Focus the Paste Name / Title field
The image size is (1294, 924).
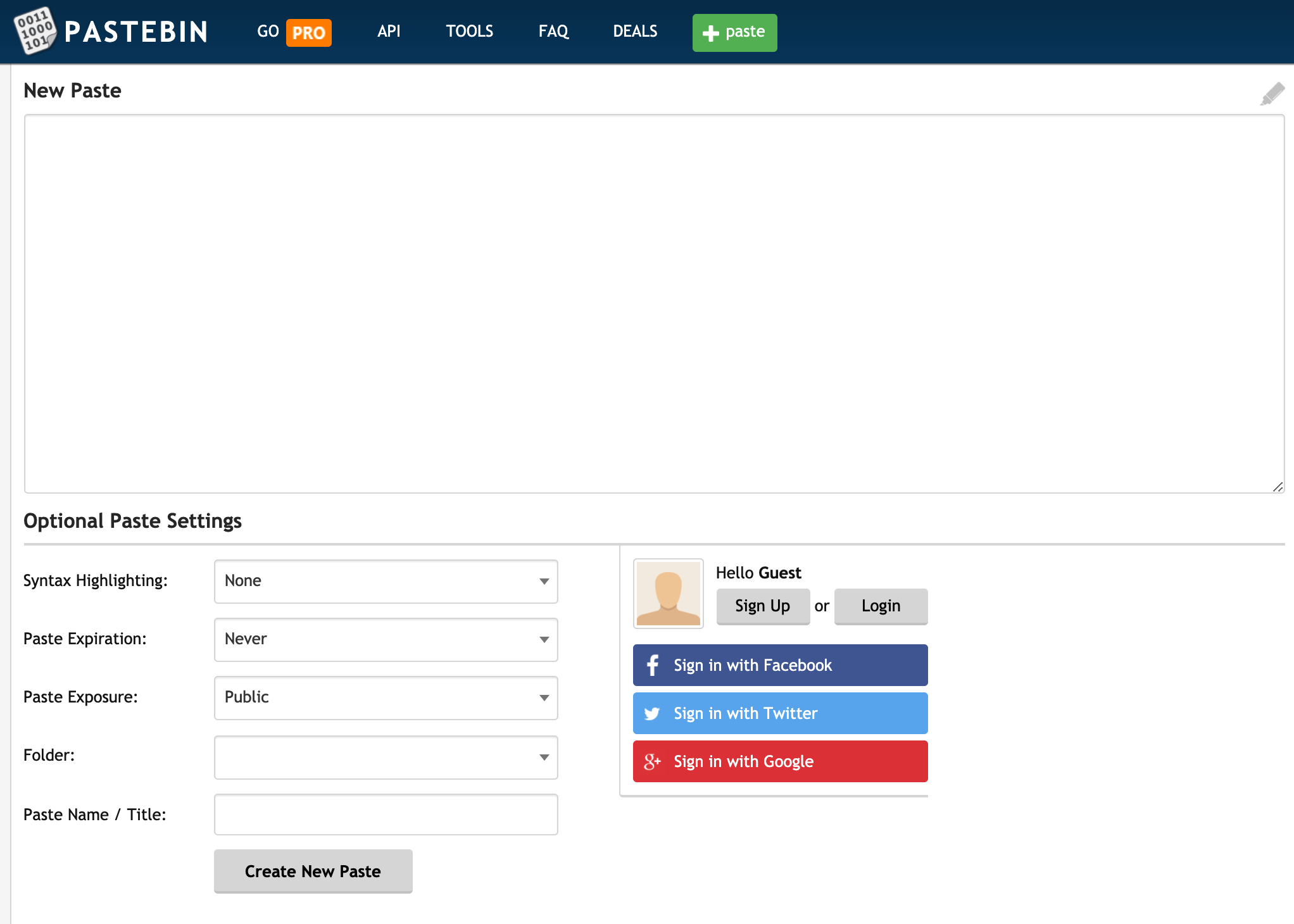pos(386,815)
